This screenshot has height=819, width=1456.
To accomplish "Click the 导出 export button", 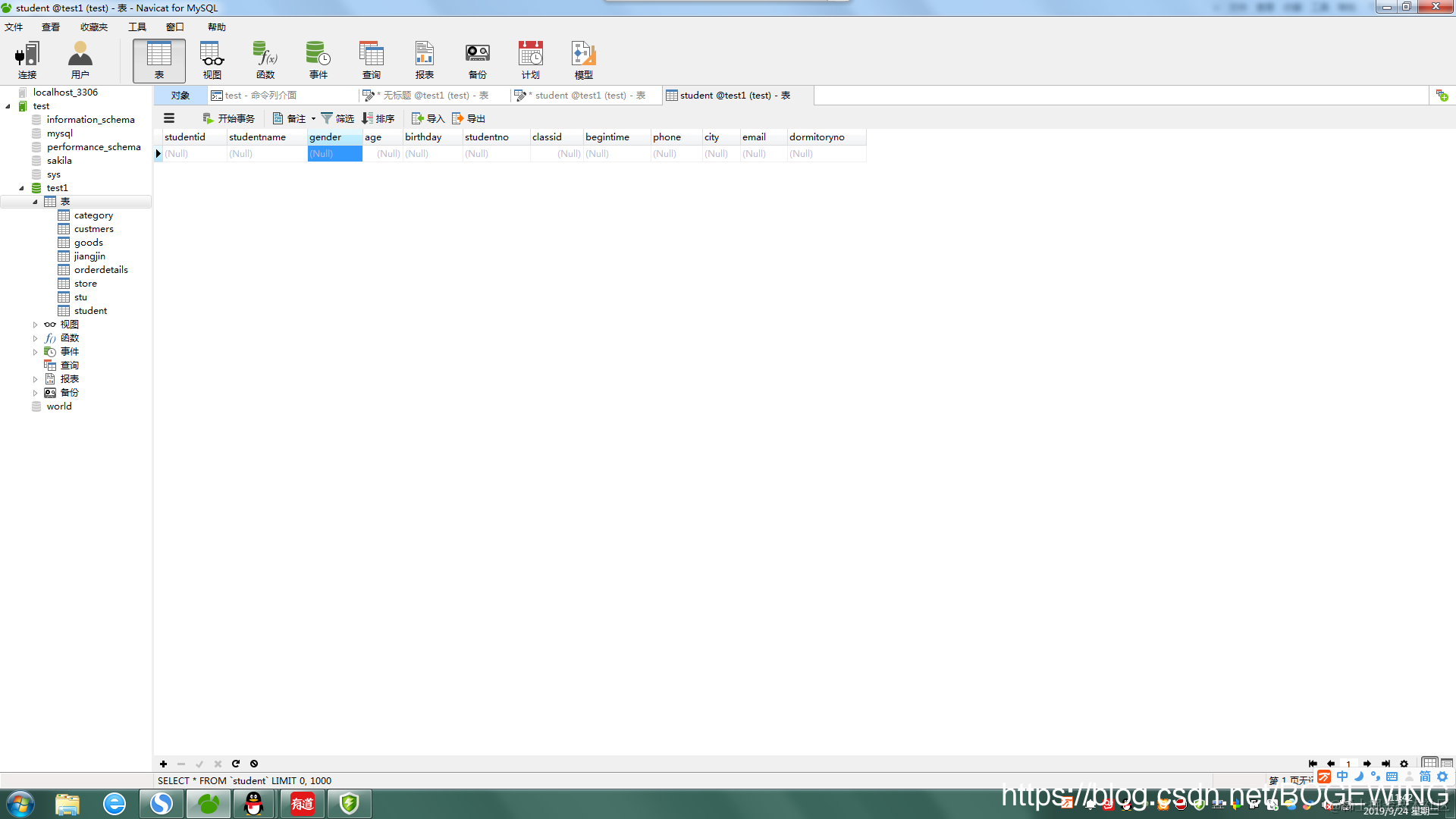I will (x=469, y=119).
